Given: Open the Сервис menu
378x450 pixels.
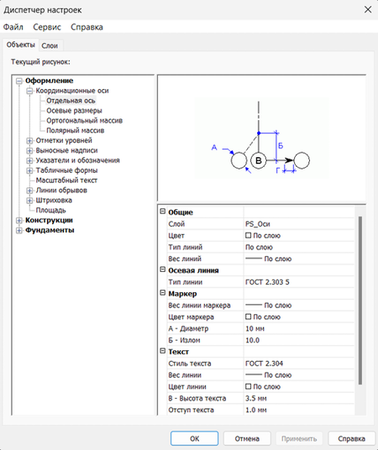Looking at the screenshot, I should 47,27.
